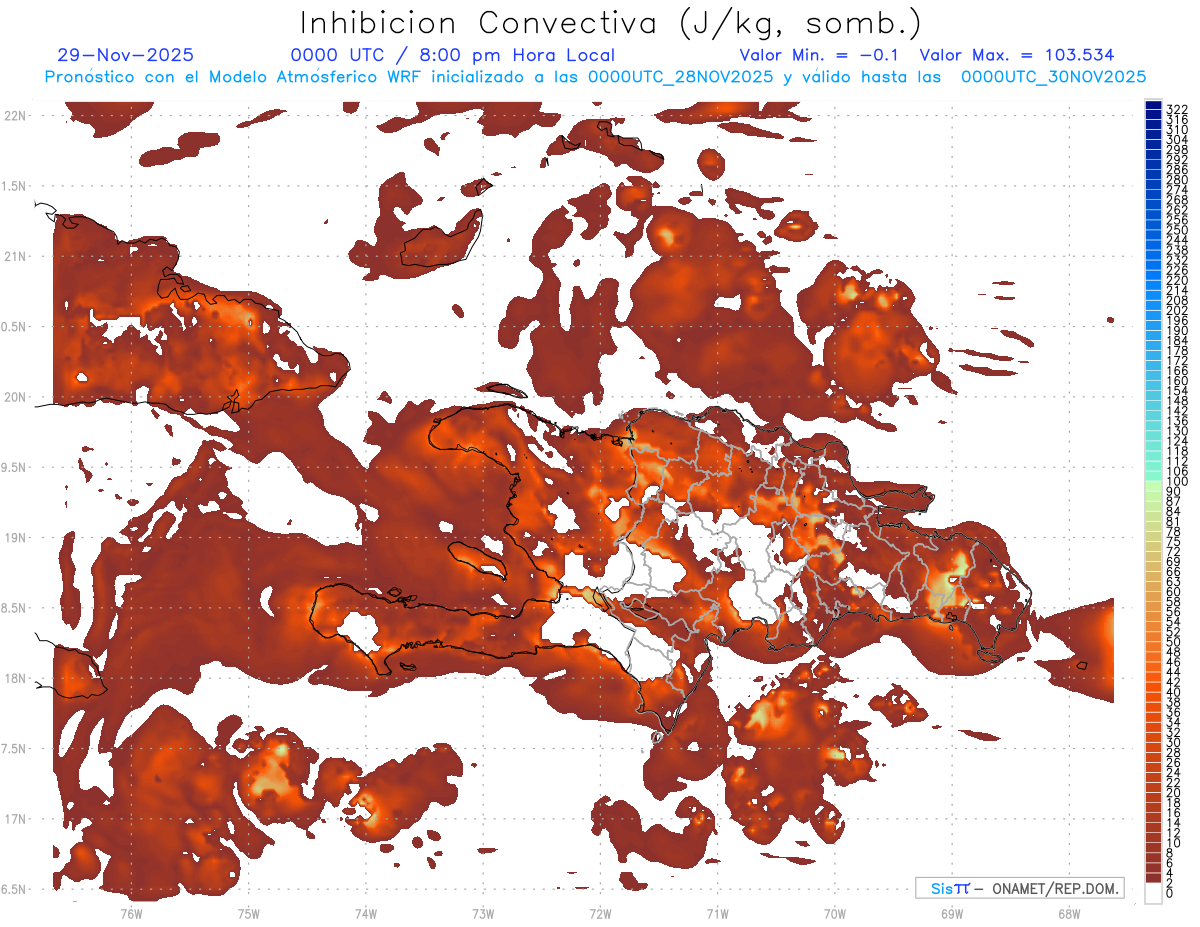This screenshot has height=927, width=1200.
Task: Click the dark blue 322 legend swatch
Action: pos(1153,106)
